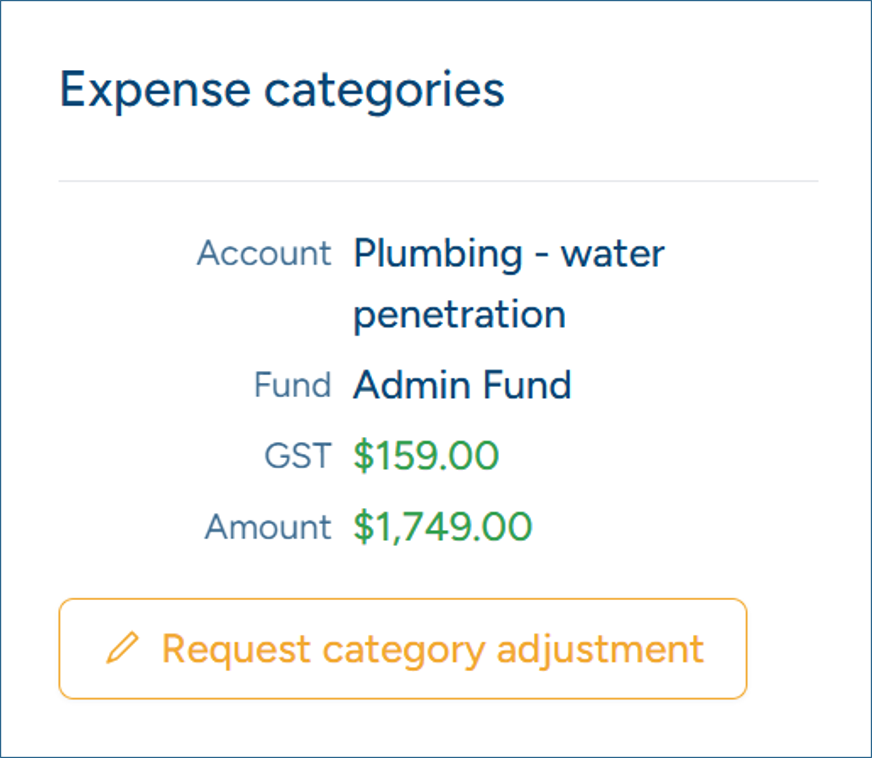Click the word water in account value
Viewport: 872px width, 758px height.
(612, 254)
